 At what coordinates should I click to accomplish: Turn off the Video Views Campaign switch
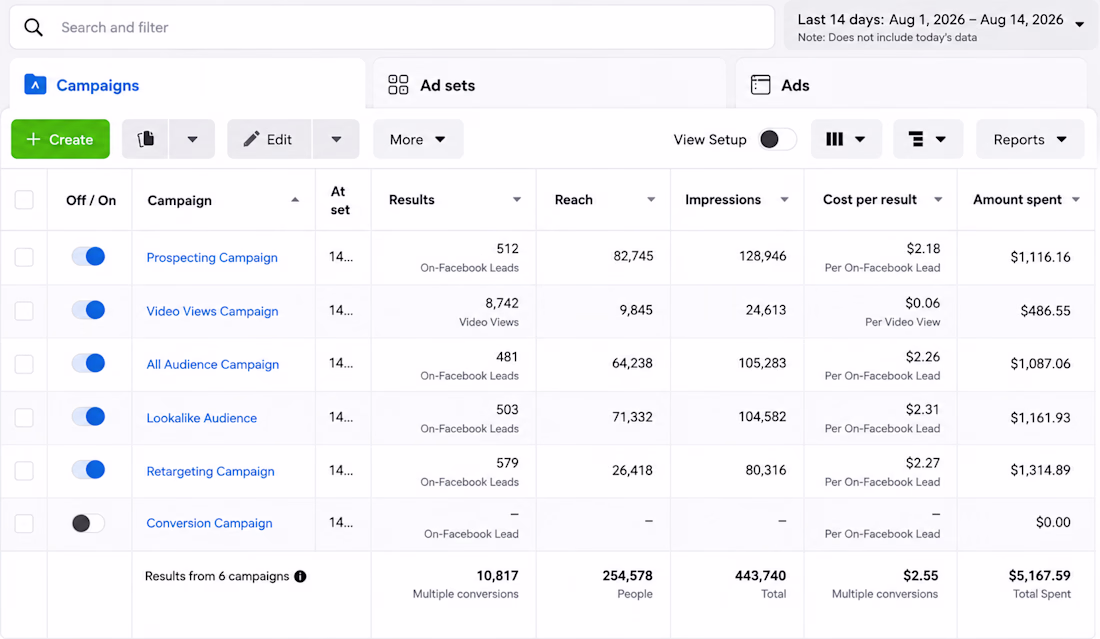tap(88, 310)
